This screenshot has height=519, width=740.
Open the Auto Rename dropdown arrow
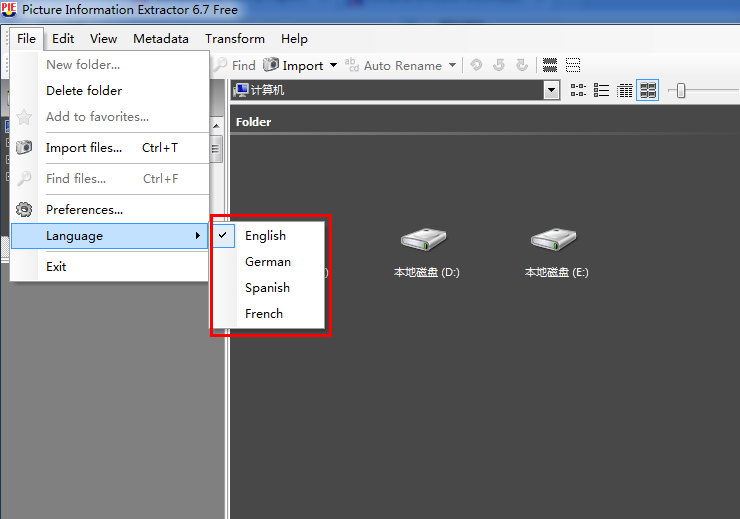coord(452,65)
